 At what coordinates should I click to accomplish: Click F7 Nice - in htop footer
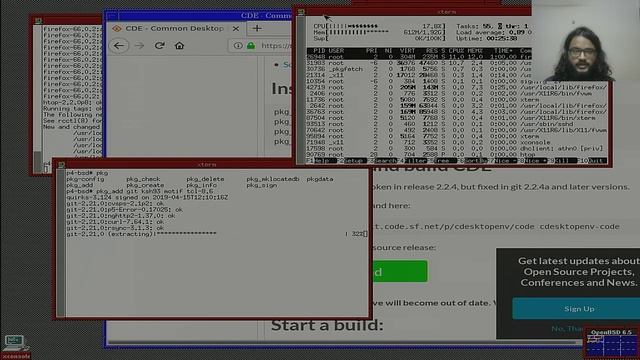coord(502,161)
